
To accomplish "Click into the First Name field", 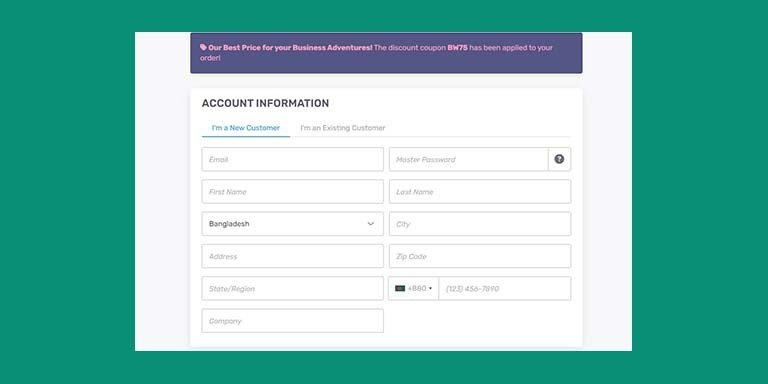I will point(292,192).
